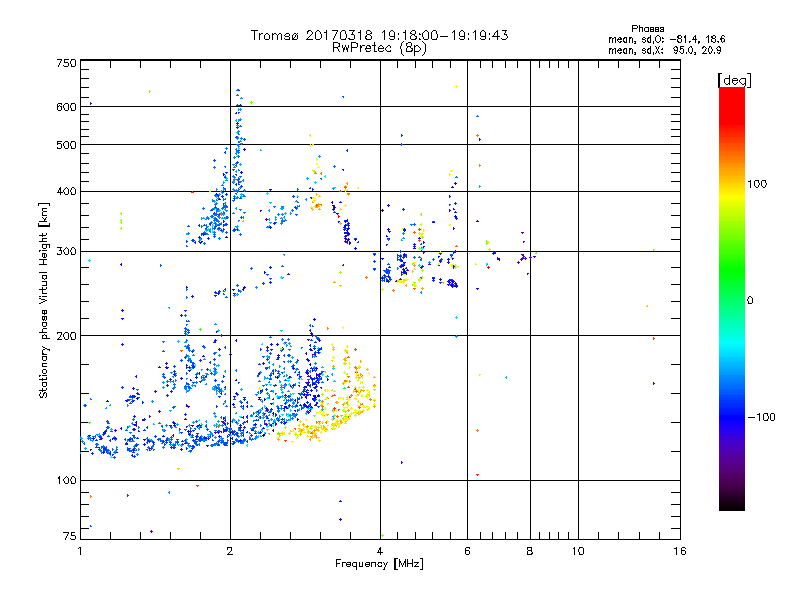Click the colorbar tick label '100'
This screenshot has height=600, width=800.
[757, 184]
